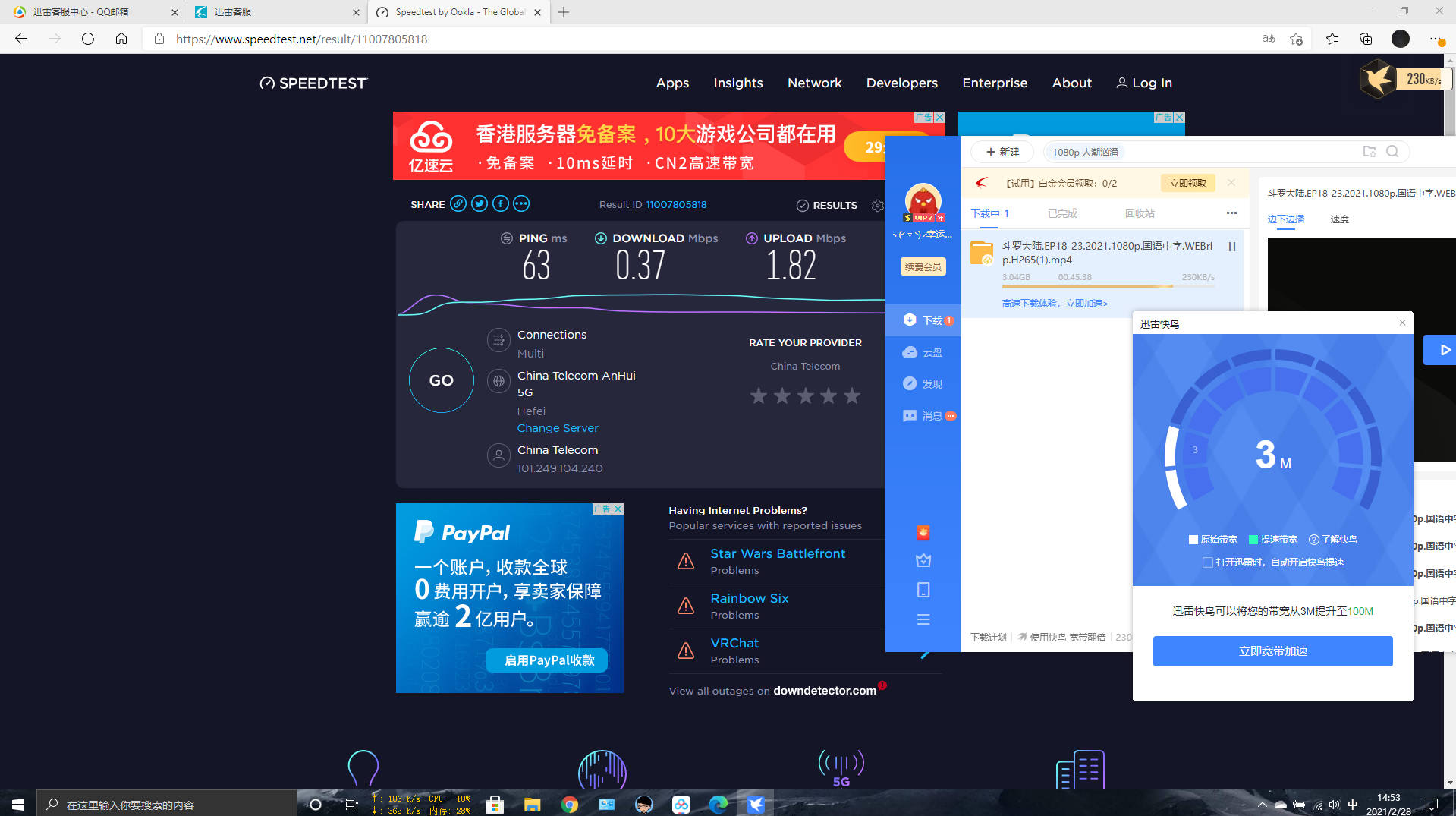Click the red envelope icon in sidebar
The width and height of the screenshot is (1456, 816).
click(x=923, y=532)
